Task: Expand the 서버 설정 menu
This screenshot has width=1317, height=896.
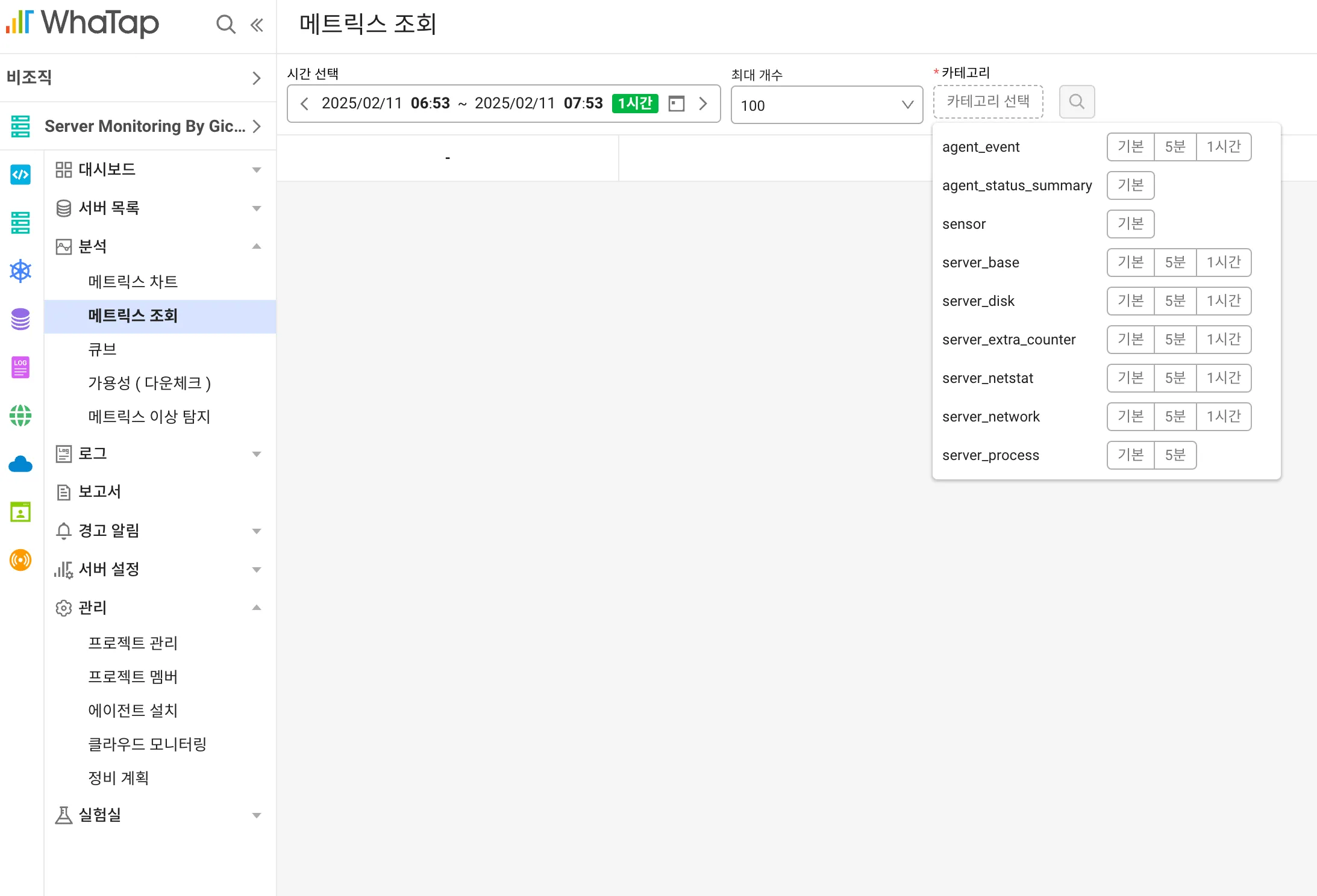Action: point(160,570)
